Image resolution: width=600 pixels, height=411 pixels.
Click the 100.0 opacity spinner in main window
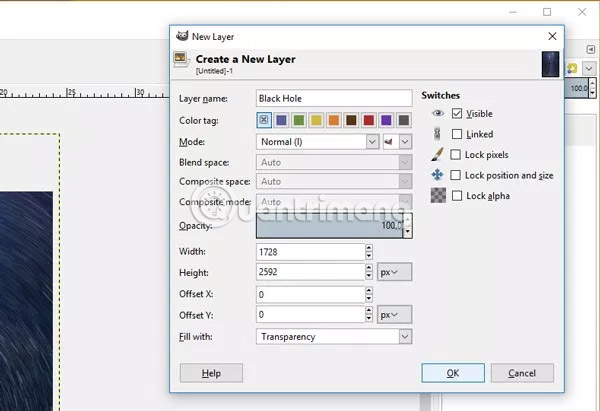coord(580,88)
